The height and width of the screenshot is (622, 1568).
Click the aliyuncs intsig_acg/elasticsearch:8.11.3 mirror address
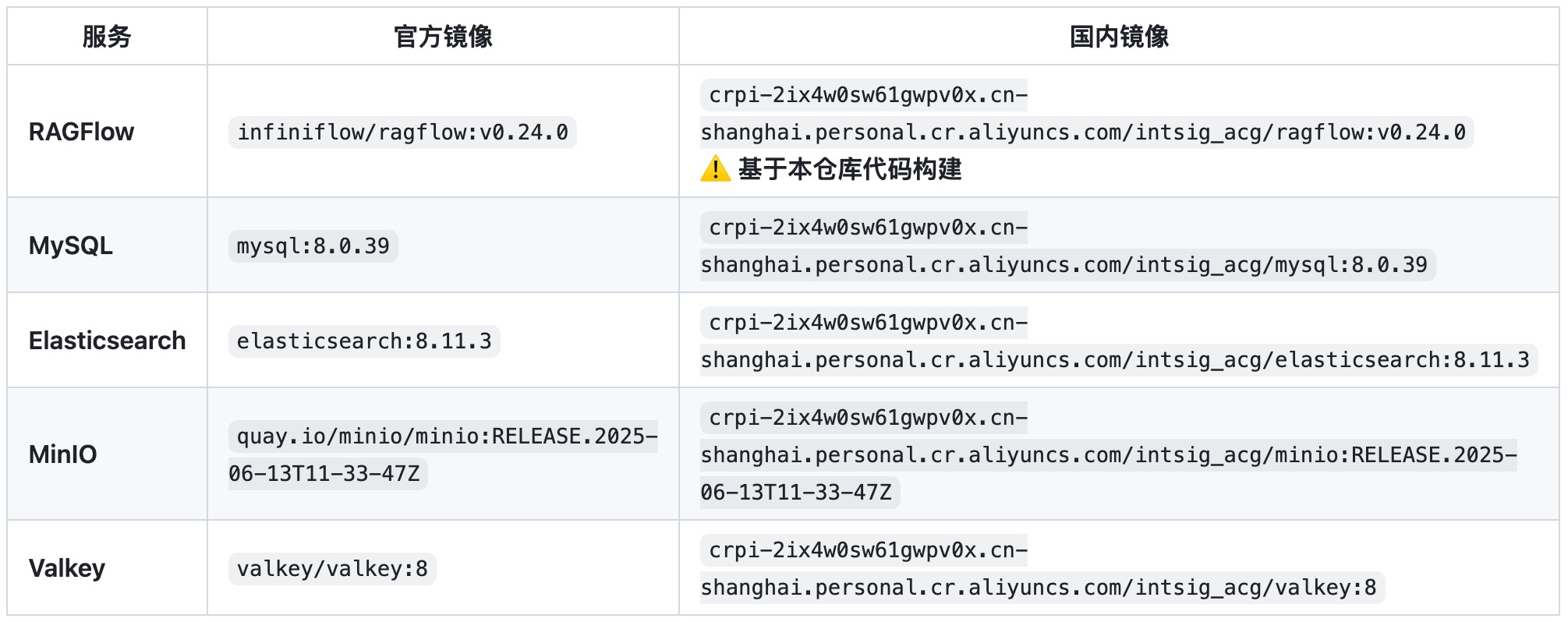point(1119,341)
